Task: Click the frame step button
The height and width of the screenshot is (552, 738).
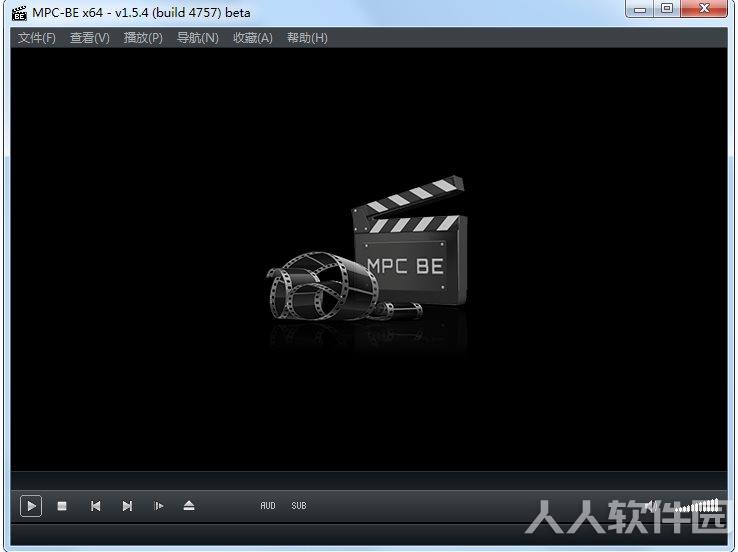Action: click(159, 506)
